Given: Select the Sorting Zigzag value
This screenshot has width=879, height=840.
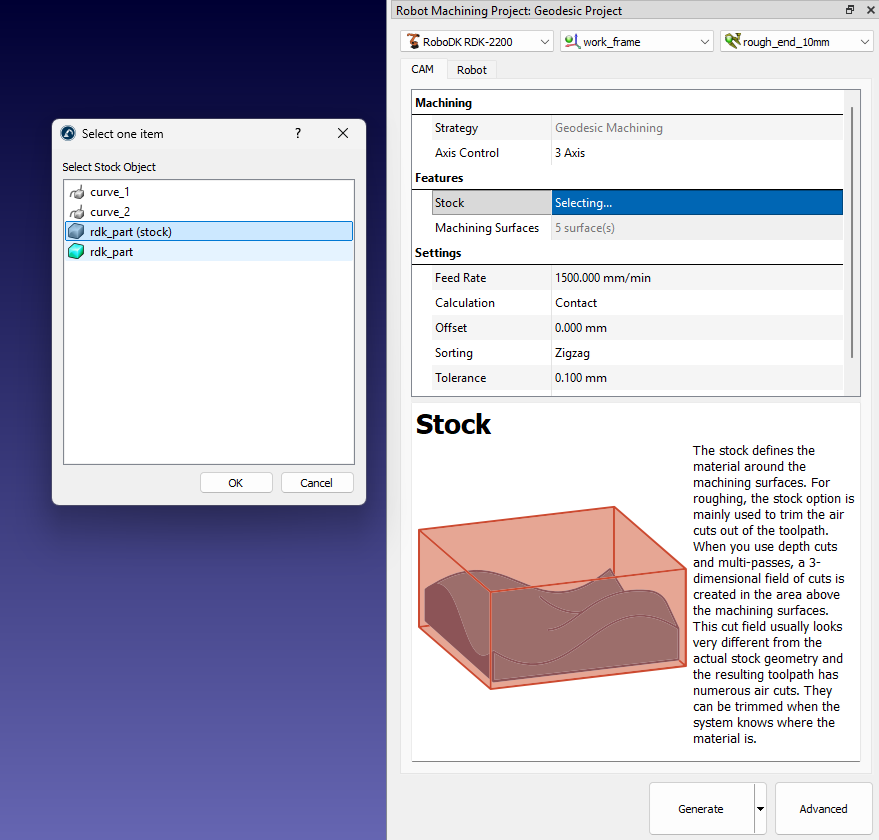Looking at the screenshot, I should pos(697,353).
